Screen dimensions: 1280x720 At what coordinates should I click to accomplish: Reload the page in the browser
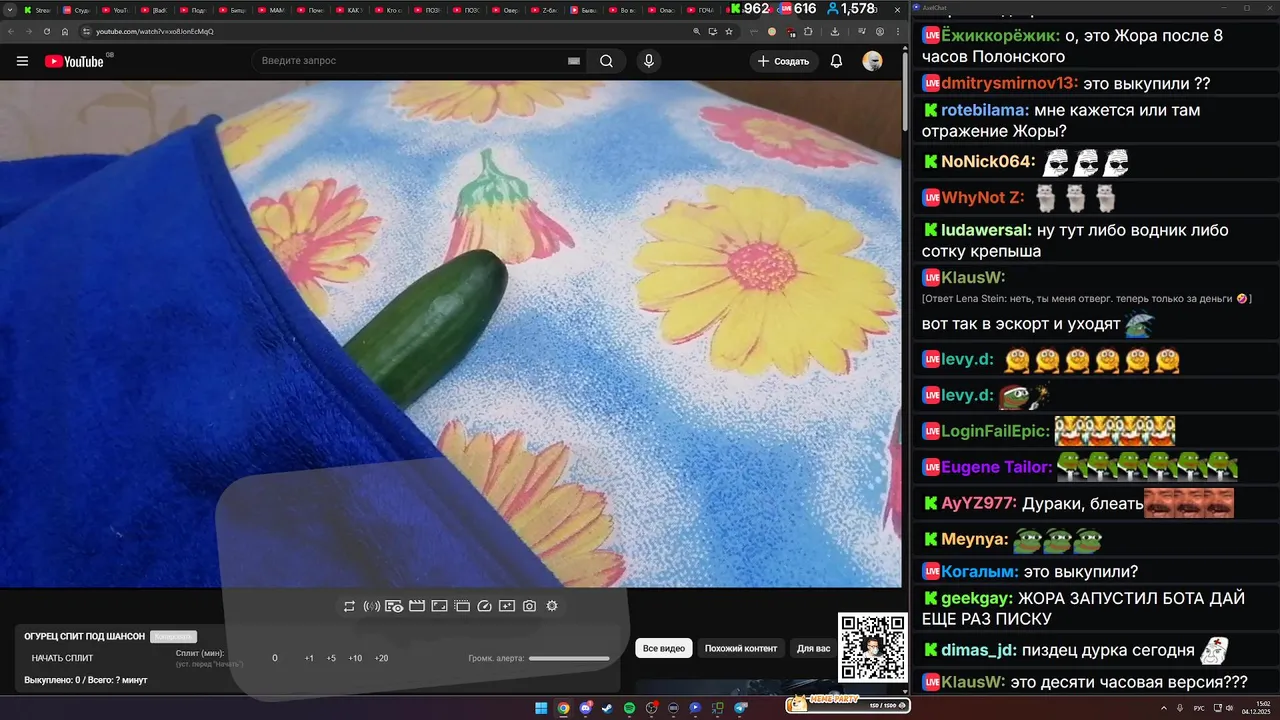(x=47, y=31)
